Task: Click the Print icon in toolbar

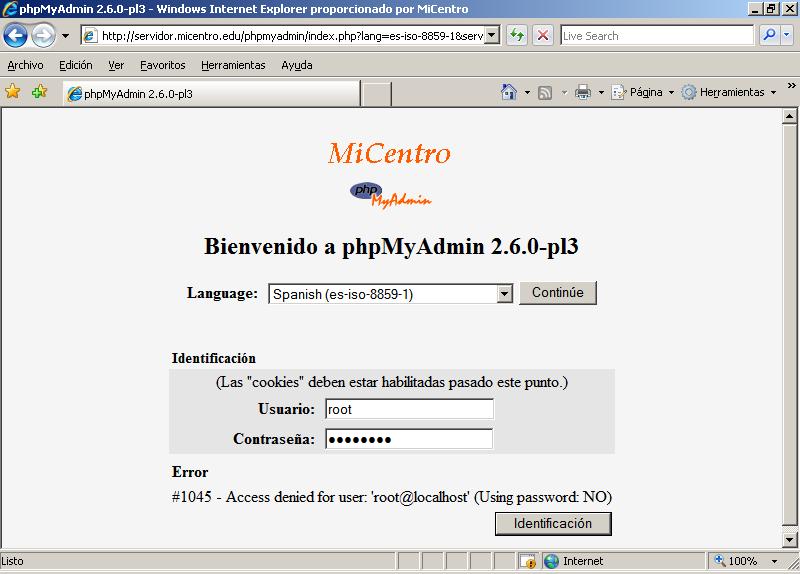Action: (583, 92)
